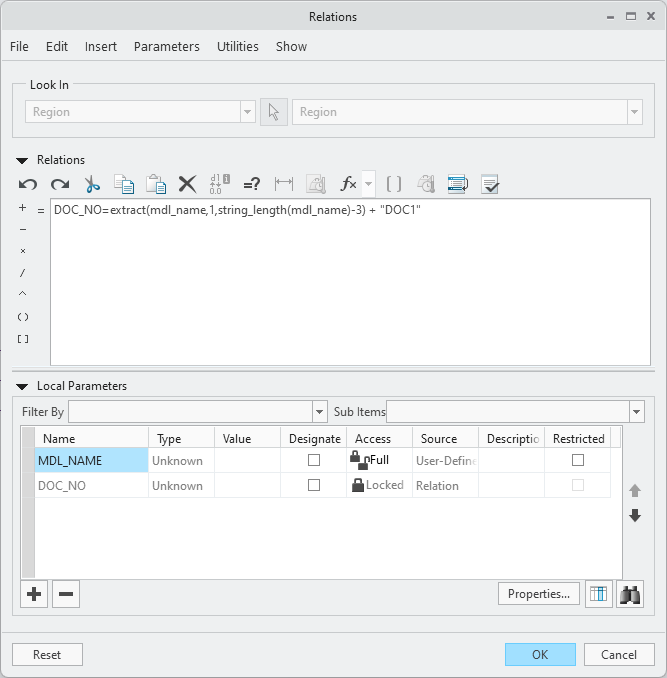Toggle Designate checkbox for MDL_NAME
Viewport: 667px width, 678px height.
(x=314, y=460)
